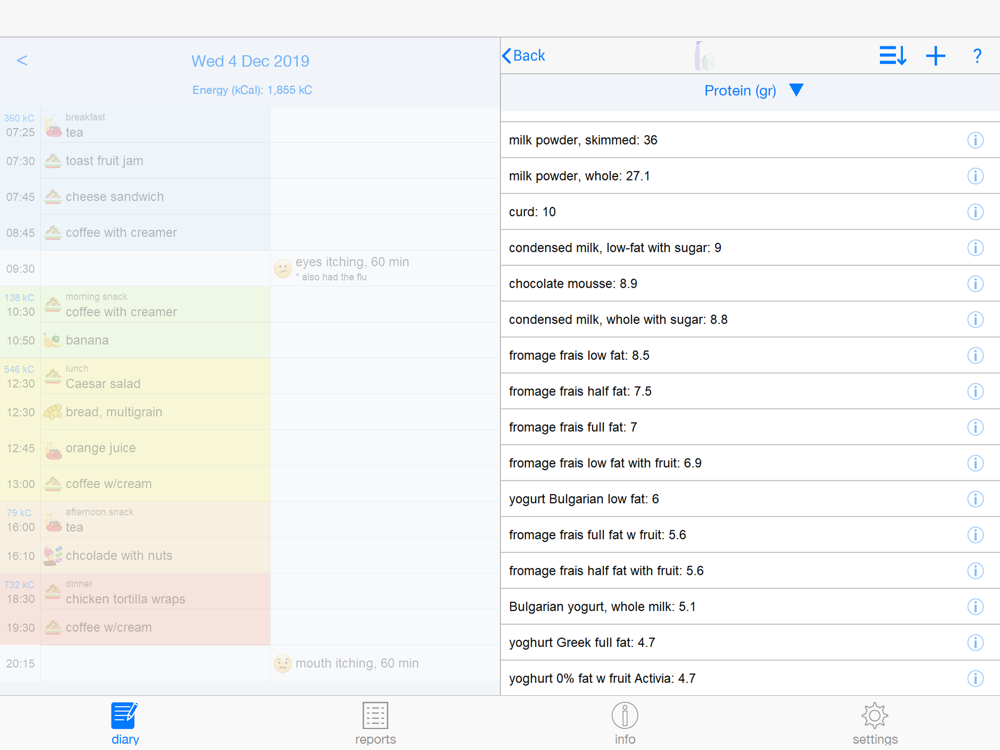Show info for fromage frais full fat: 7
This screenshot has width=1000, height=750.
(x=975, y=427)
